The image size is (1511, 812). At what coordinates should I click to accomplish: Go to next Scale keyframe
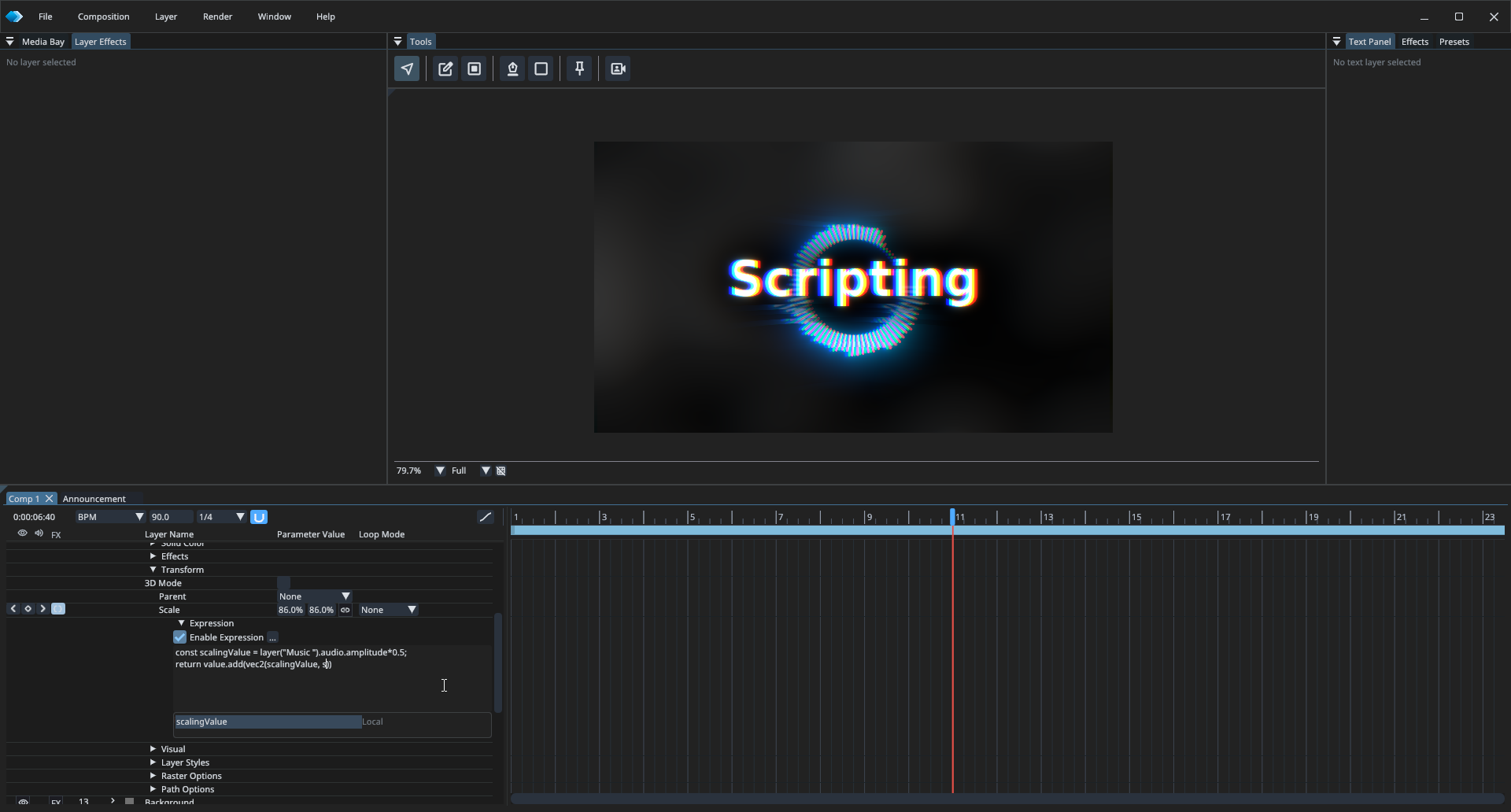(42, 609)
